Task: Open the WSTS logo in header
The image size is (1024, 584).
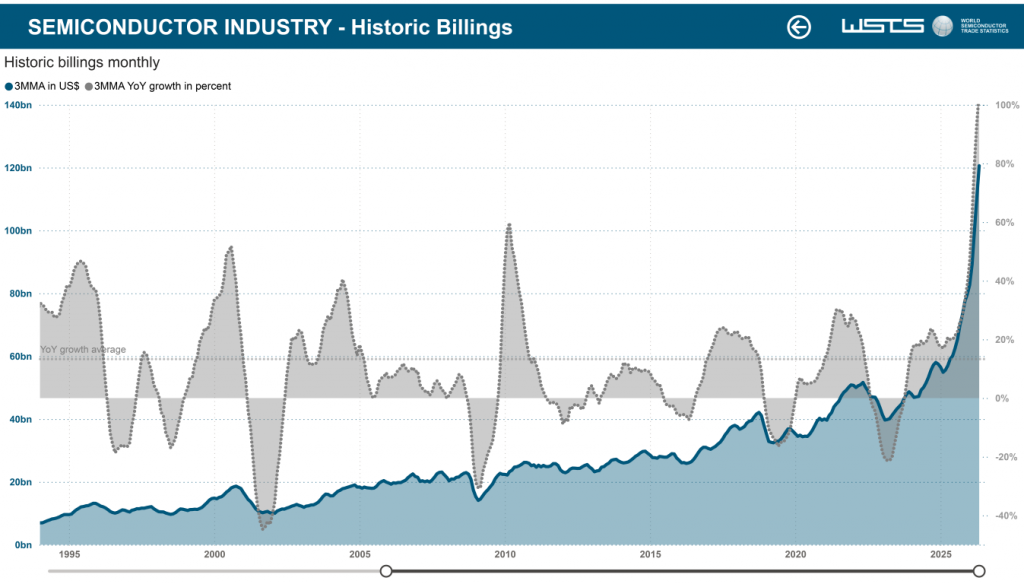Action: 882,26
